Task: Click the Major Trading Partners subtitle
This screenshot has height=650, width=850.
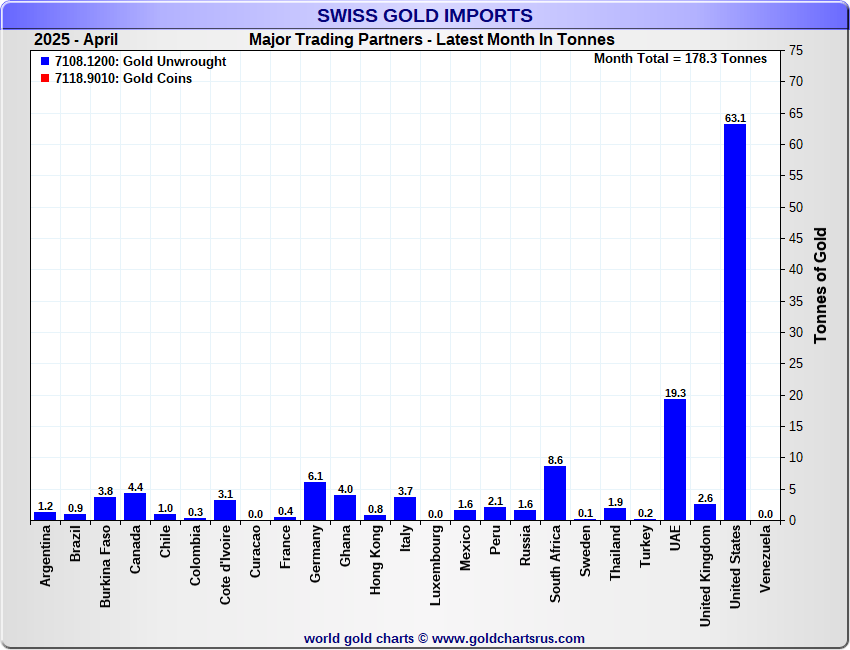Action: (432, 40)
